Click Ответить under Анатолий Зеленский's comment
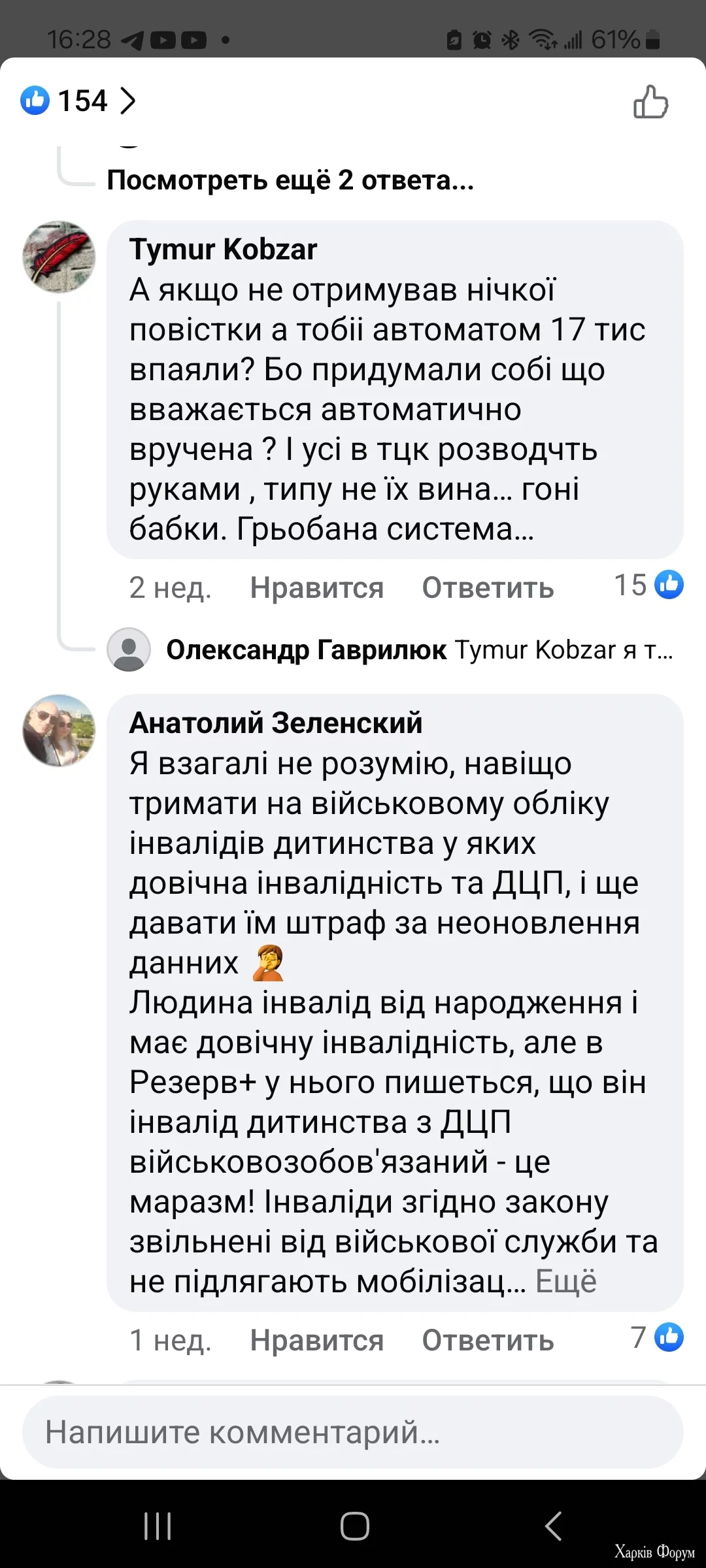 coord(487,1340)
